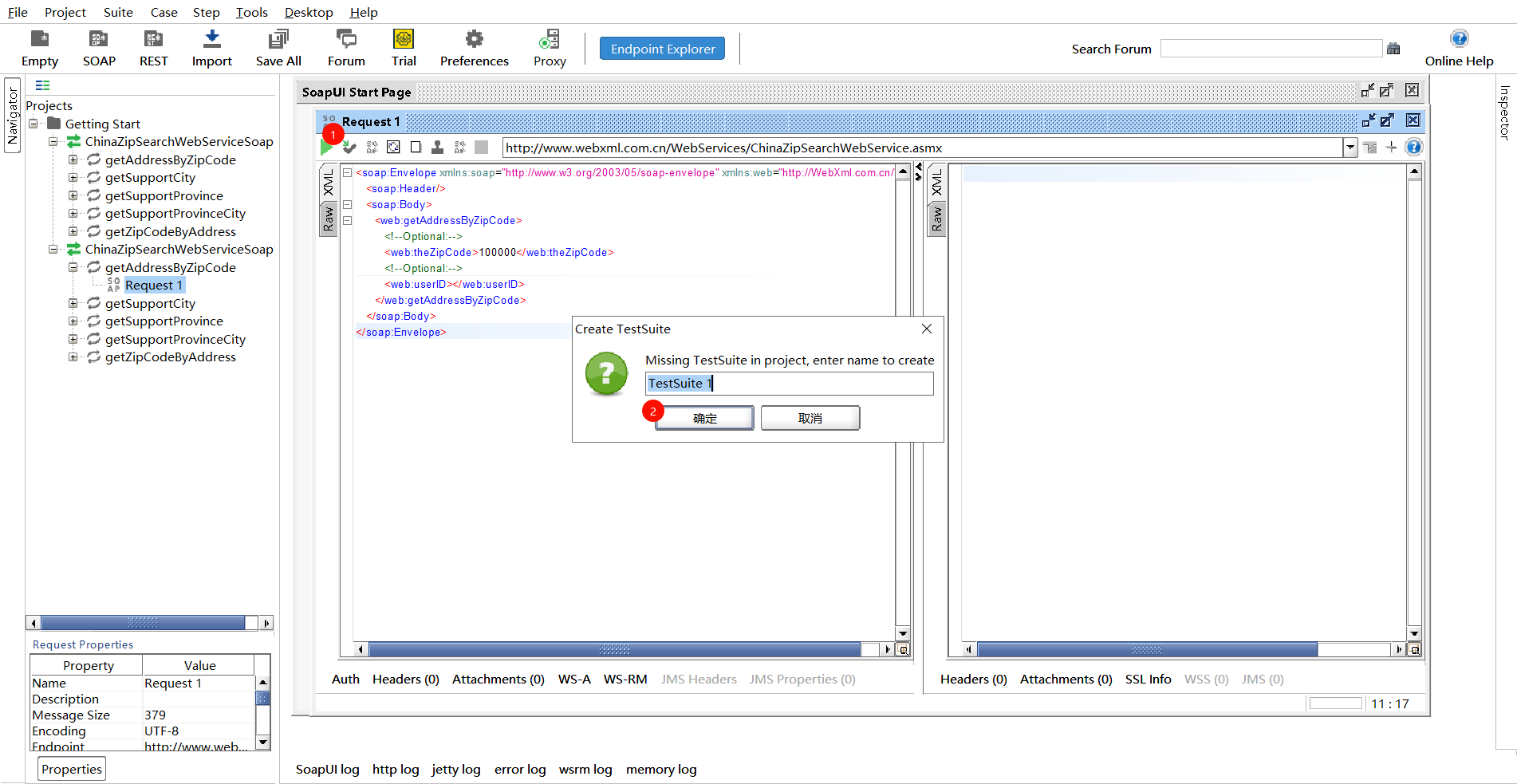Click the empty square icon in Request toolbar

pyautogui.click(x=416, y=147)
